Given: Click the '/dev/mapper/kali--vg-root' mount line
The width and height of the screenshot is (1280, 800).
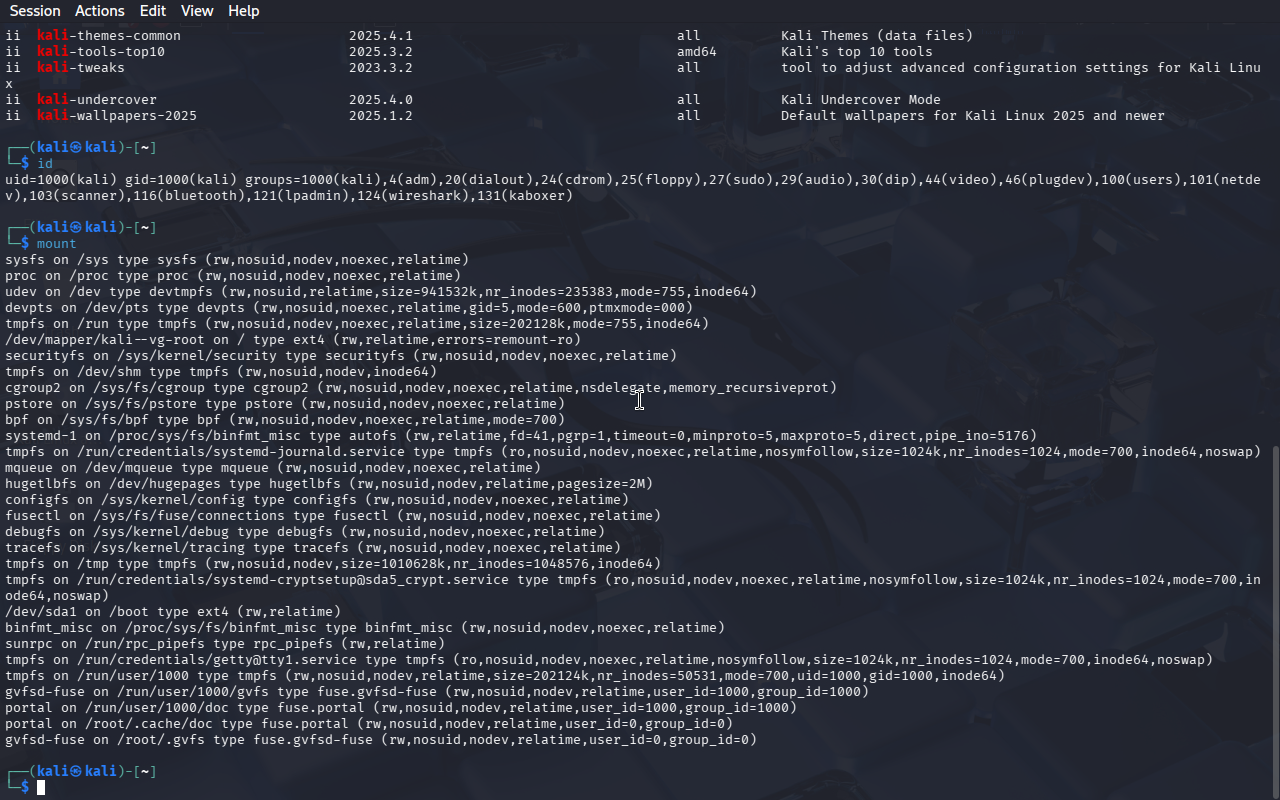Looking at the screenshot, I should pyautogui.click(x=292, y=340).
